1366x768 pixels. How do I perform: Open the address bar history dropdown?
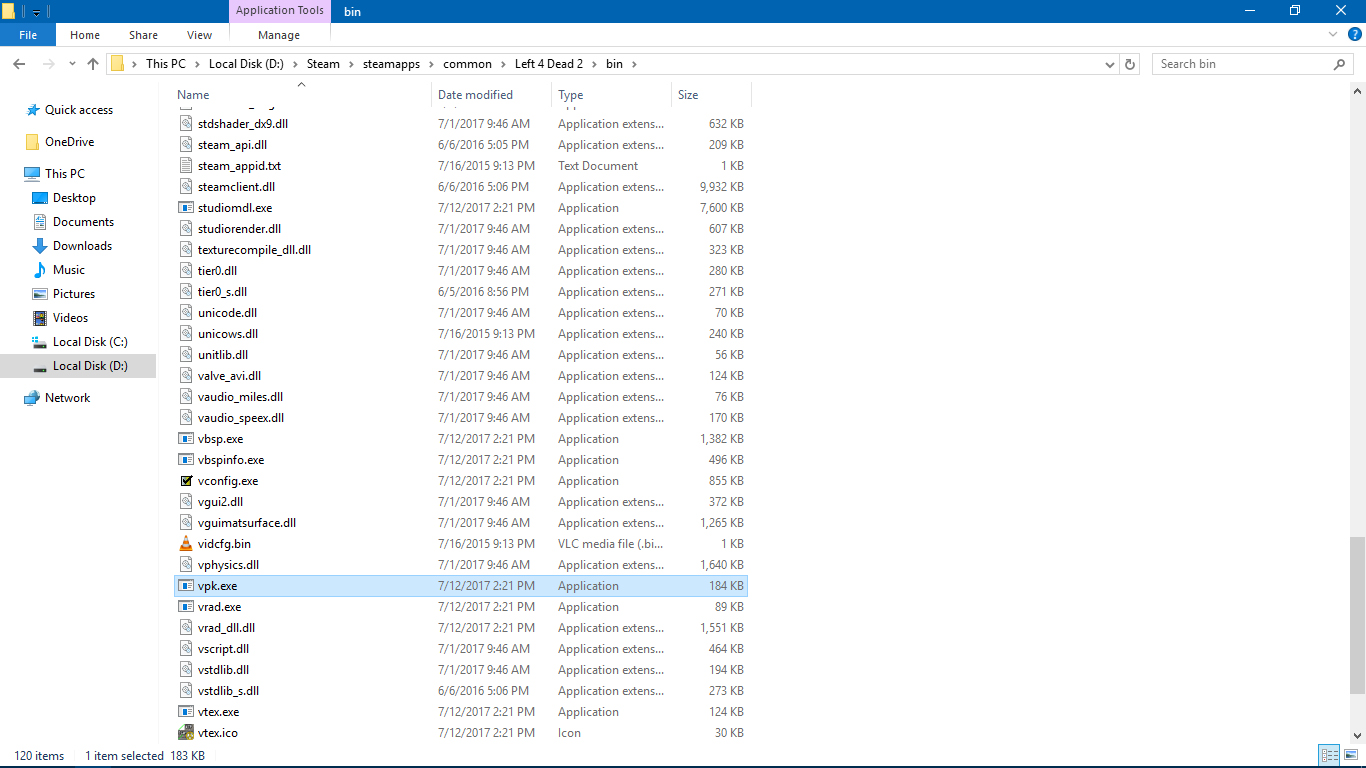click(x=1110, y=64)
